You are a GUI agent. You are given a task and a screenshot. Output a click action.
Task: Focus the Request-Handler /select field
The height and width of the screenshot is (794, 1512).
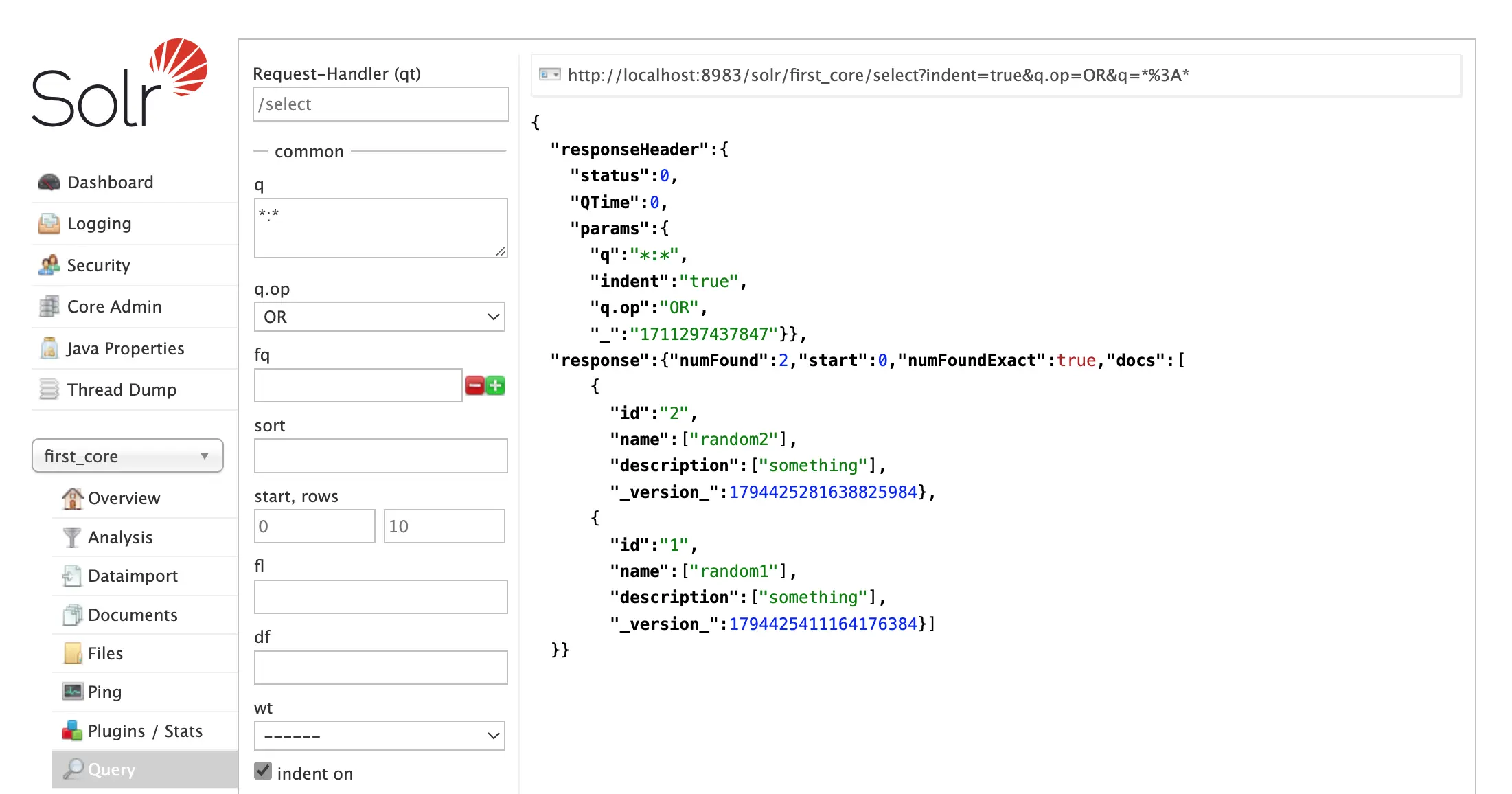point(381,104)
